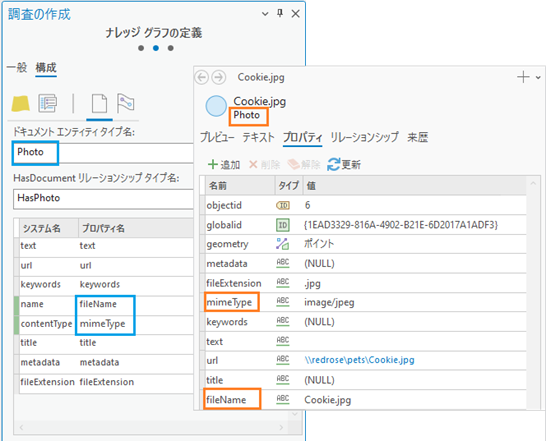Open the 調査の作成 pane options chevron
Screen dimensions: 546x441
pos(265,14)
